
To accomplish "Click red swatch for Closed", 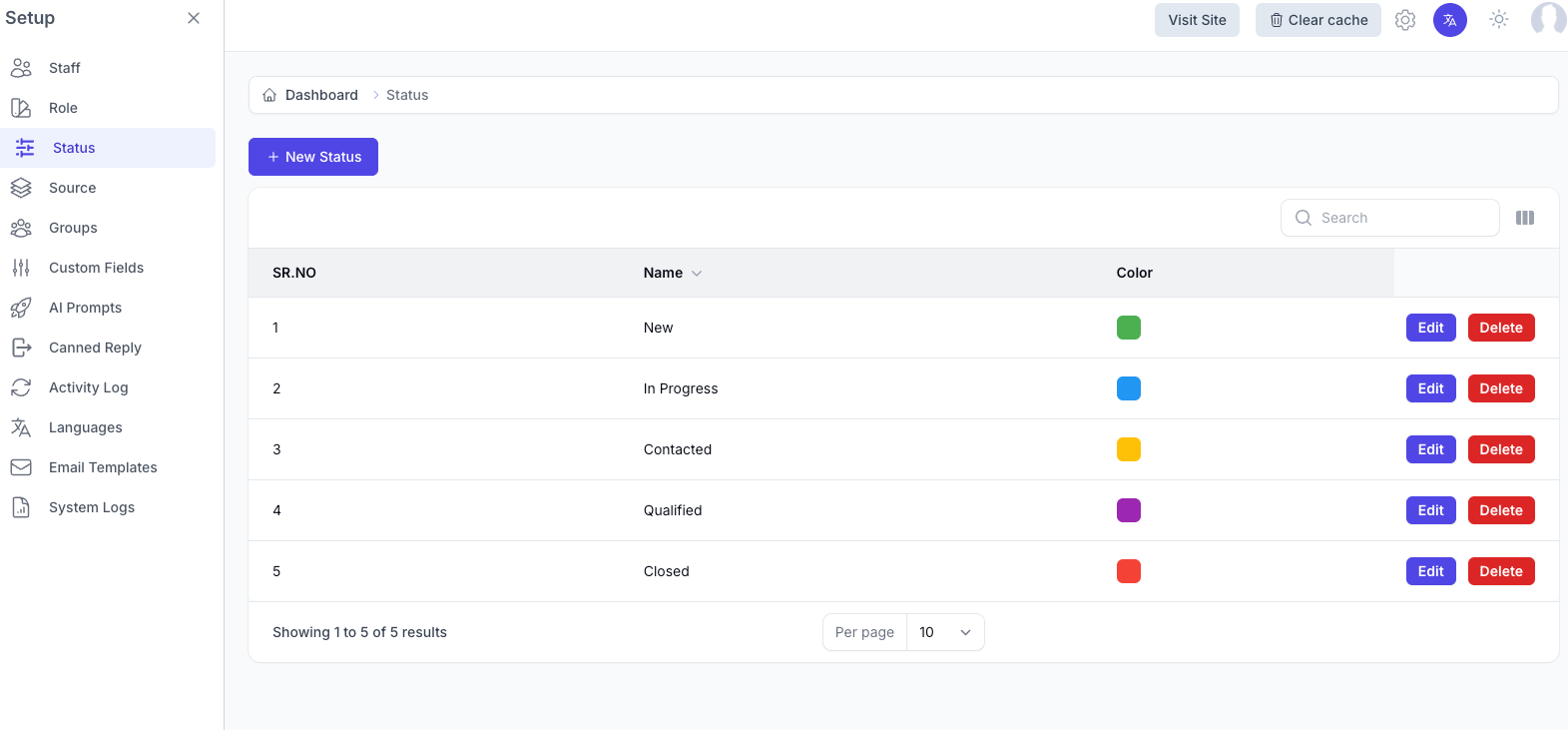I will pyautogui.click(x=1129, y=571).
